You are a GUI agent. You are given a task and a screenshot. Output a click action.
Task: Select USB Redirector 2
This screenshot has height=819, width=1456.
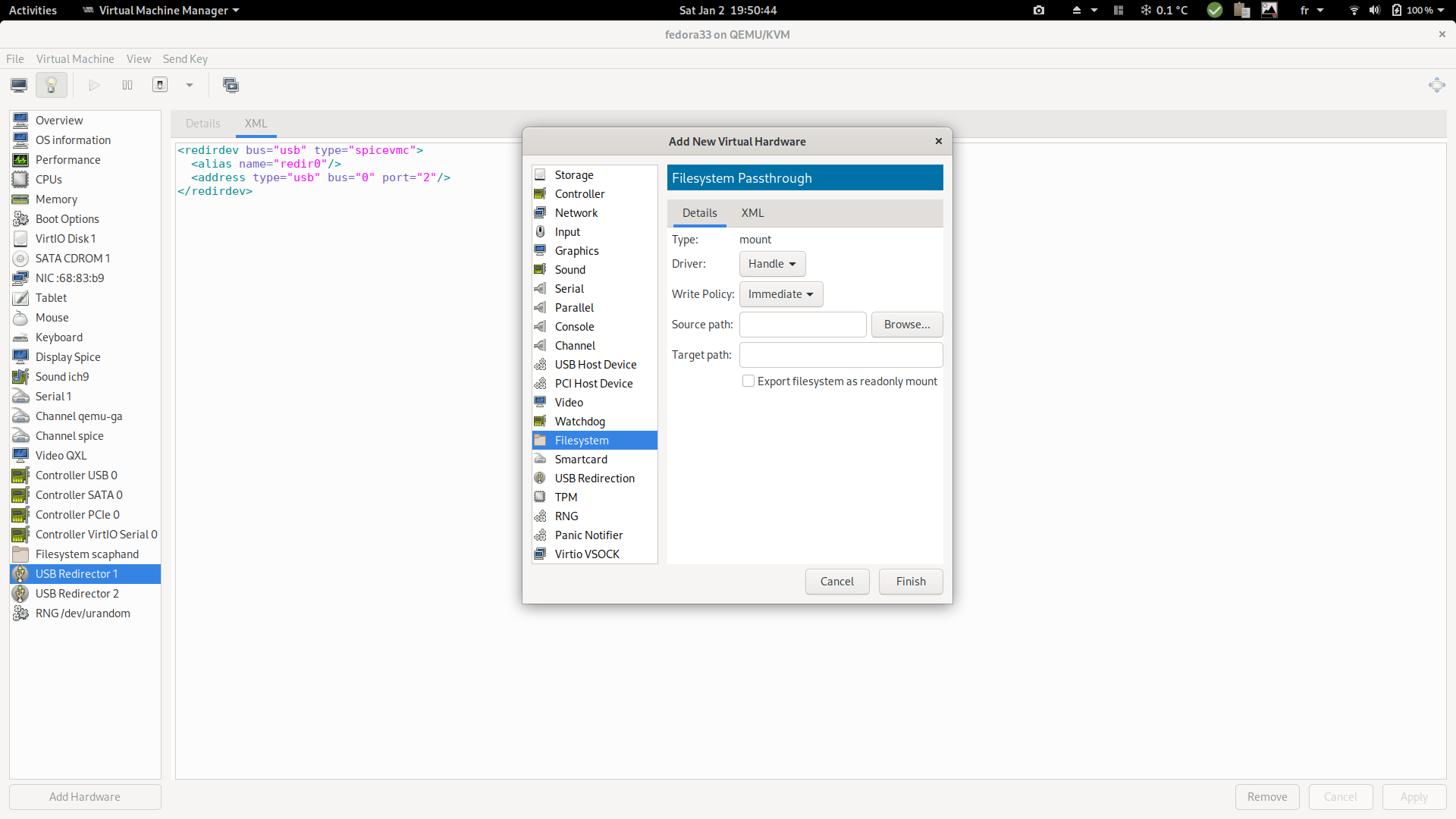(x=85, y=593)
